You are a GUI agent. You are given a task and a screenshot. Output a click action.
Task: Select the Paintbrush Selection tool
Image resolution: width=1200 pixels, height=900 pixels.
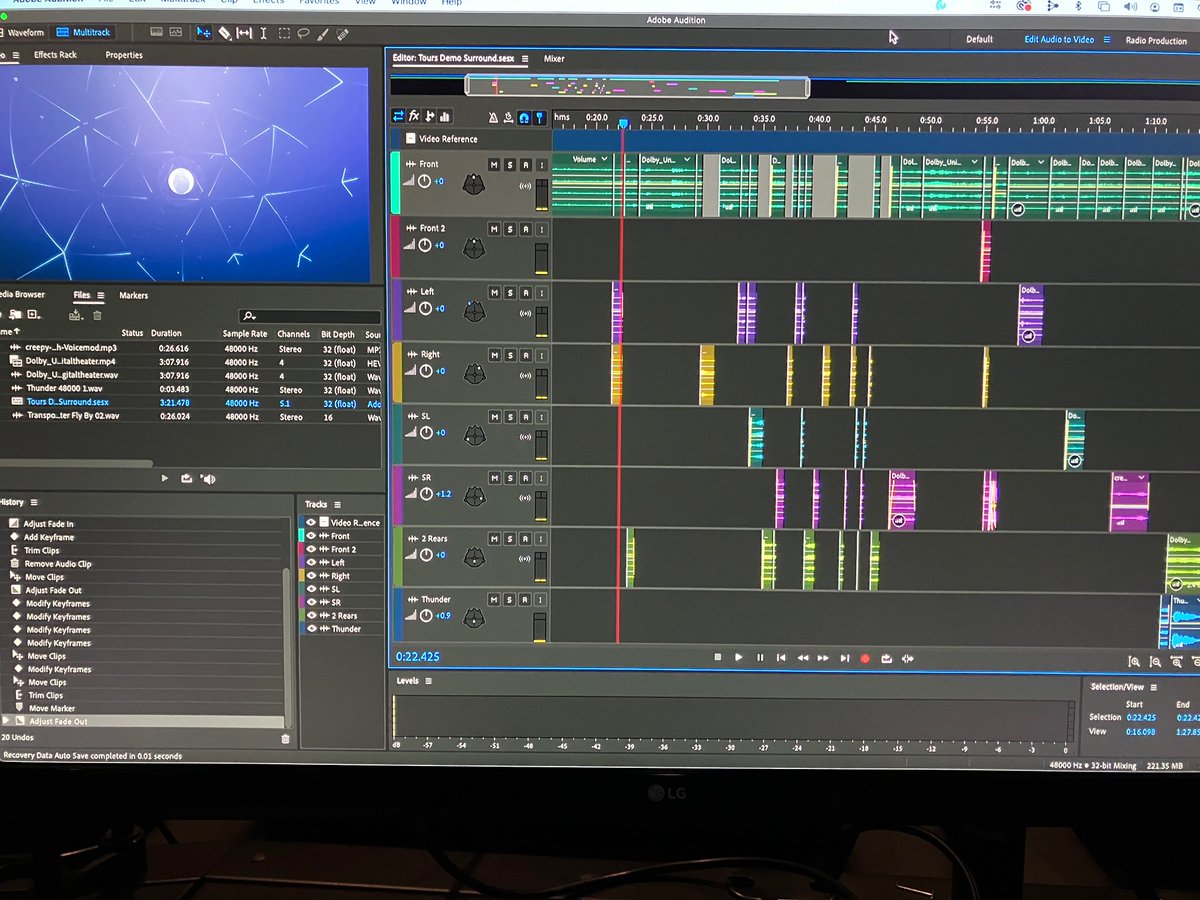pyautogui.click(x=322, y=33)
